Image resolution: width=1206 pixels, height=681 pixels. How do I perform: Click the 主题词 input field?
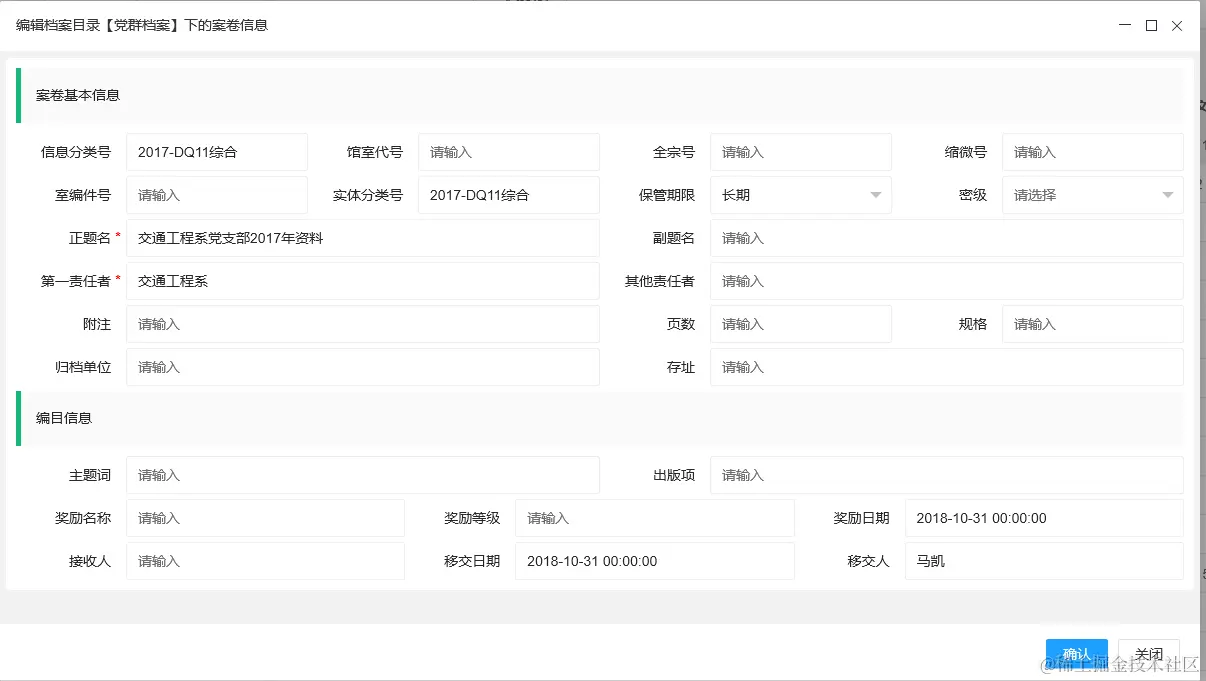tap(362, 474)
